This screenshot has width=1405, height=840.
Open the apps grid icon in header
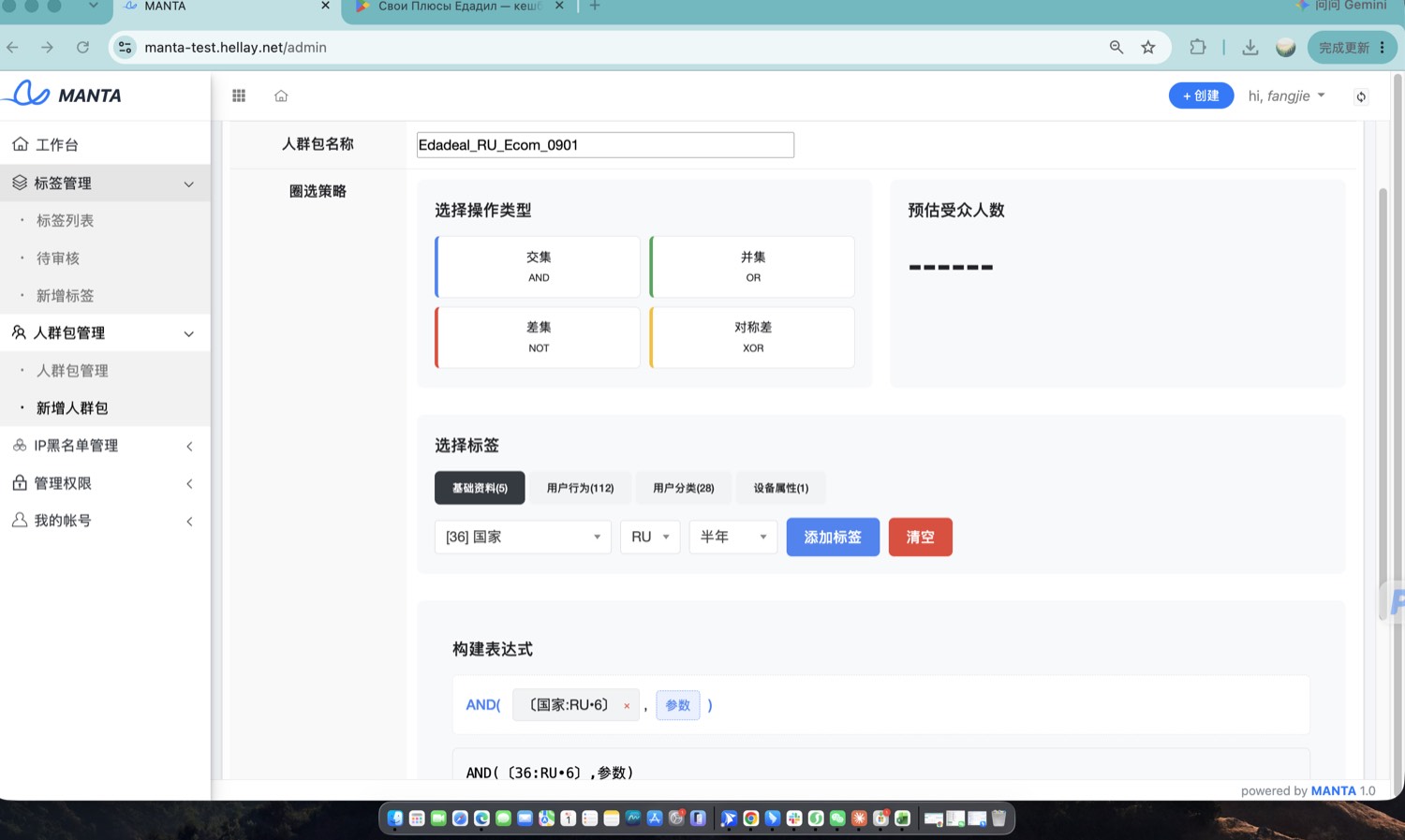(x=239, y=96)
